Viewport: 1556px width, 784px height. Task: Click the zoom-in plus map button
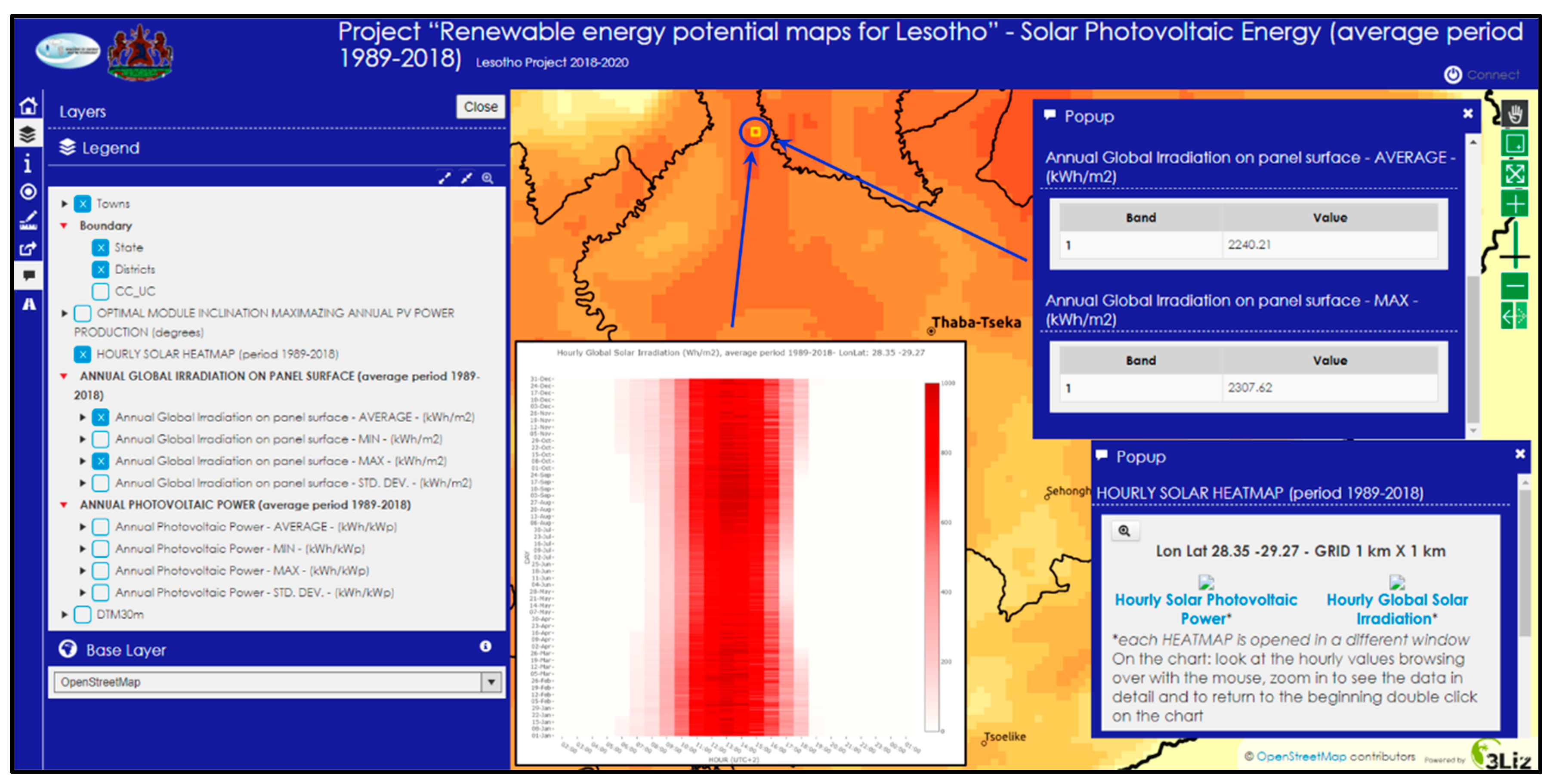[x=1514, y=204]
